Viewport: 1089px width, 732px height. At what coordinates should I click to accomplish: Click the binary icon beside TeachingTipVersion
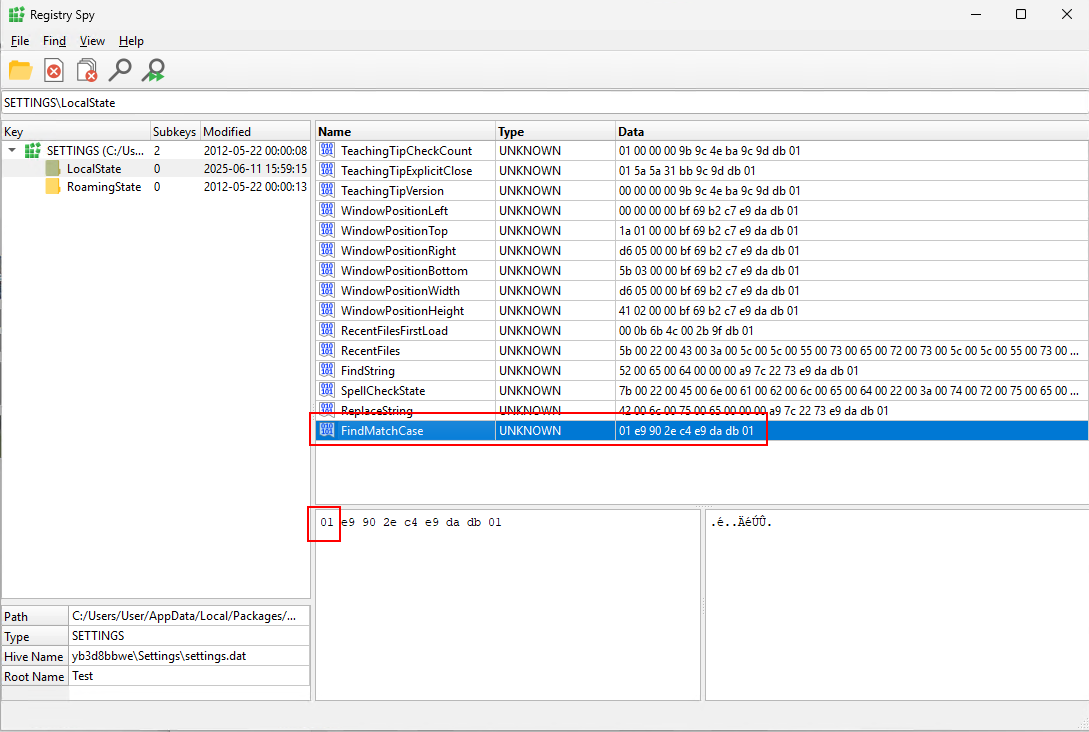click(327, 190)
